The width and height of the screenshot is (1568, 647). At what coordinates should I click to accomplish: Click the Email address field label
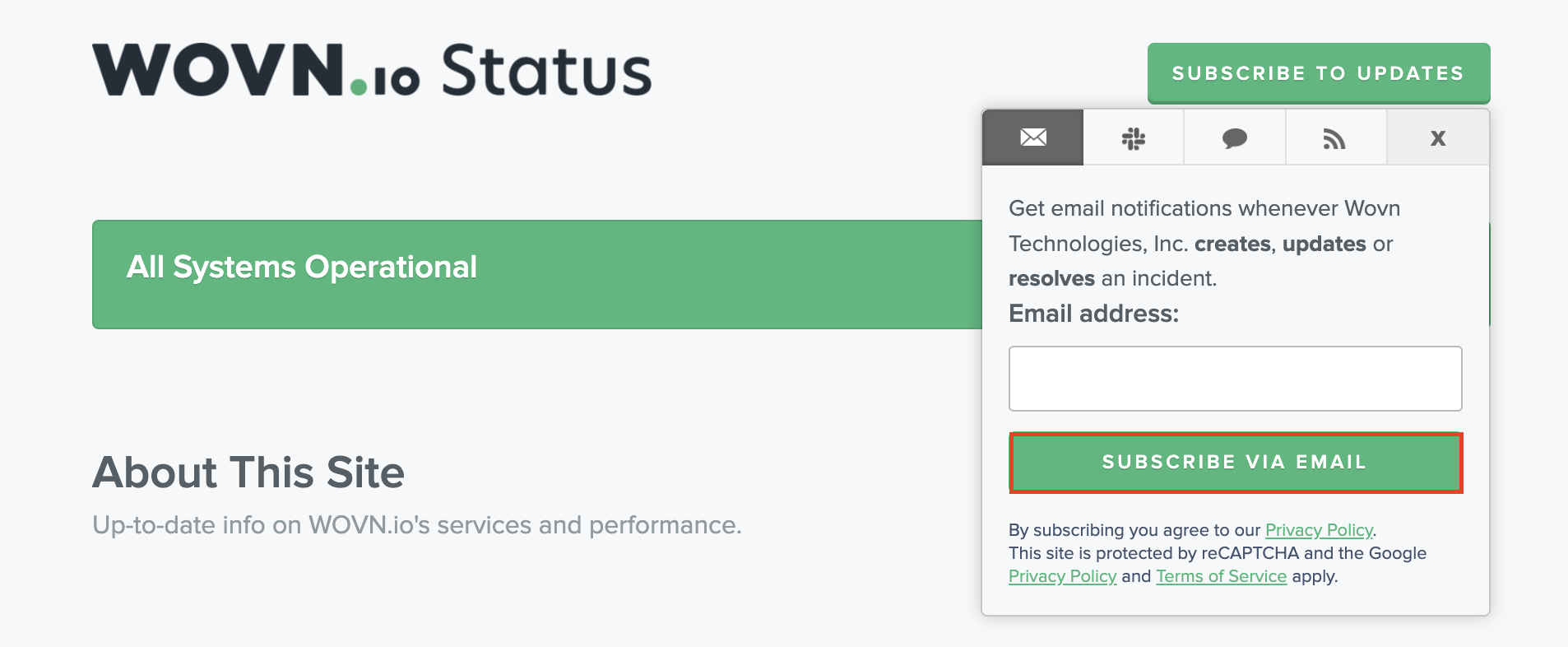coord(1094,314)
